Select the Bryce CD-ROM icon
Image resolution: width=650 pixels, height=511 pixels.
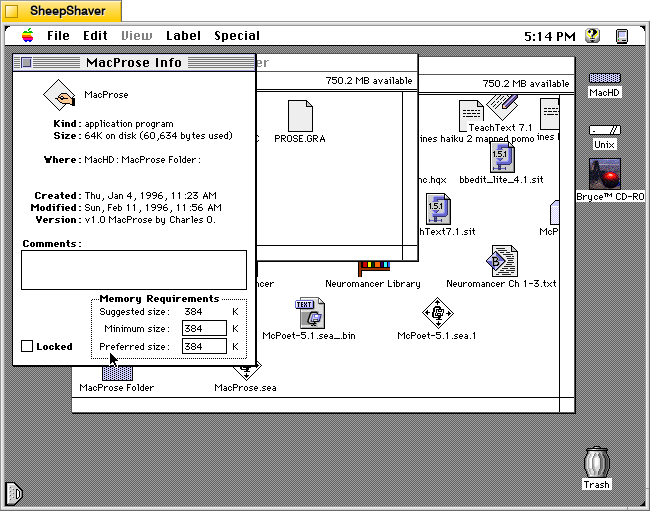(x=604, y=174)
